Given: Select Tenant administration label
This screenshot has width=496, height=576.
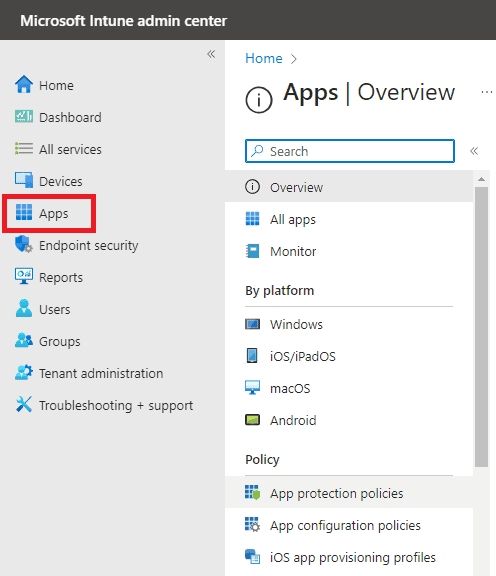Looking at the screenshot, I should point(101,373).
